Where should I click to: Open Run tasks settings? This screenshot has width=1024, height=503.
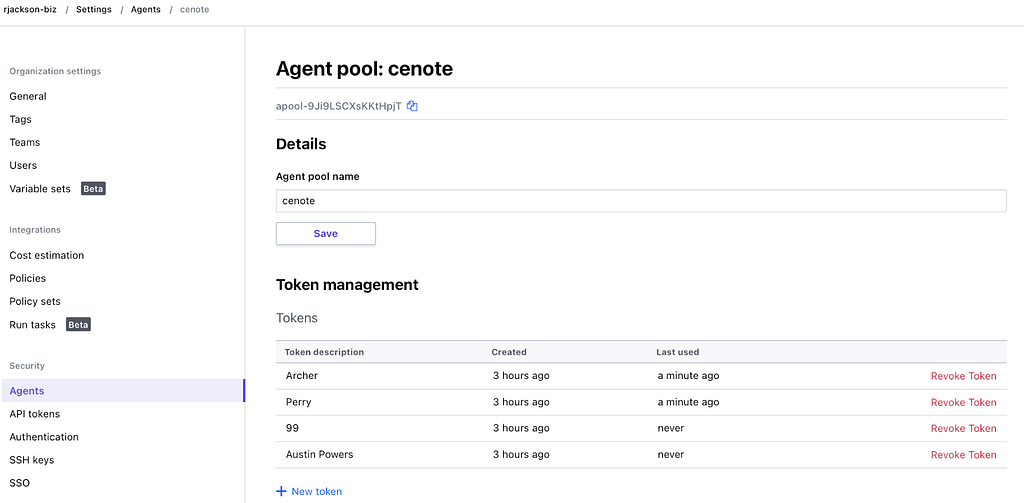tap(33, 325)
